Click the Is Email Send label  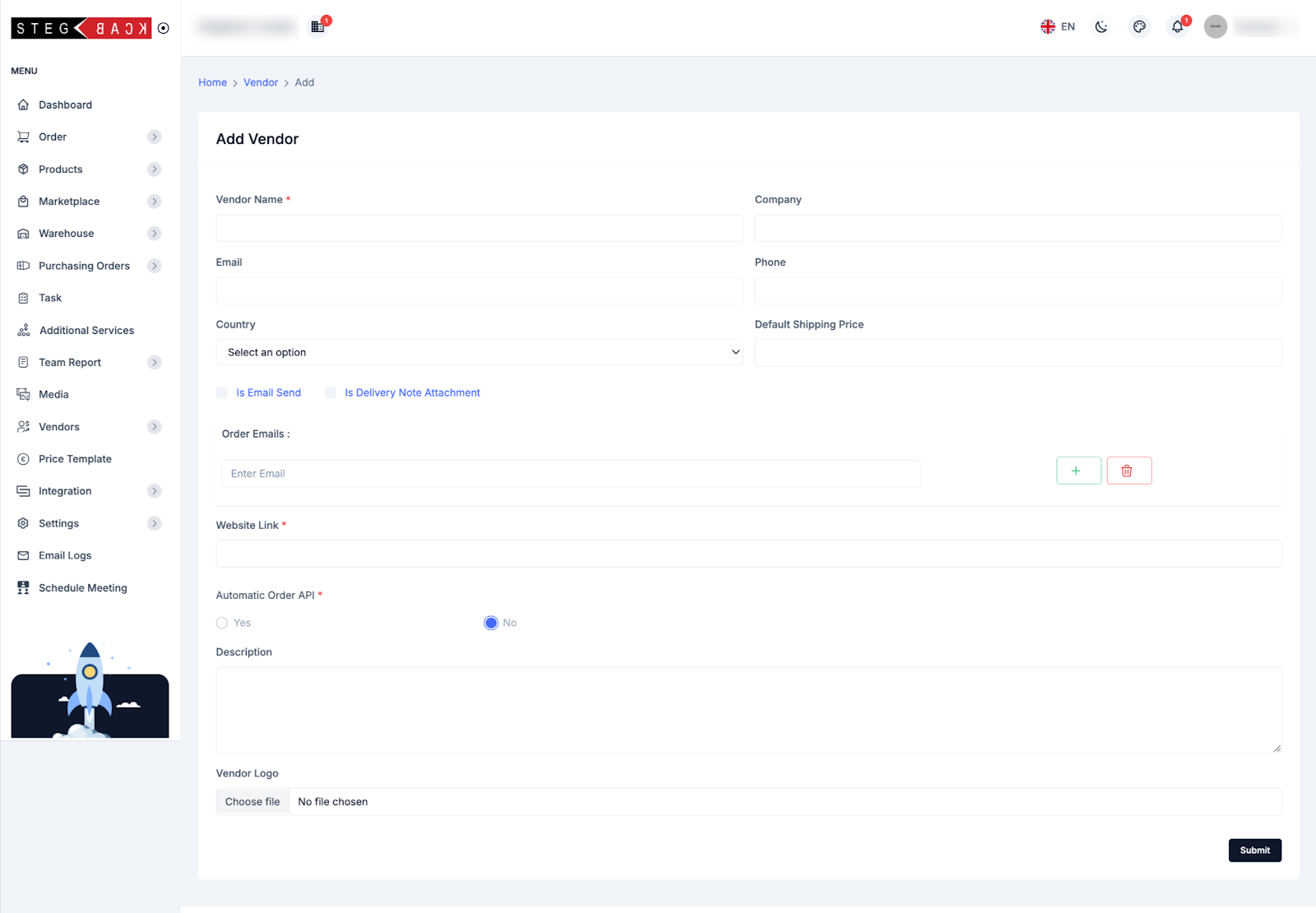(x=268, y=393)
